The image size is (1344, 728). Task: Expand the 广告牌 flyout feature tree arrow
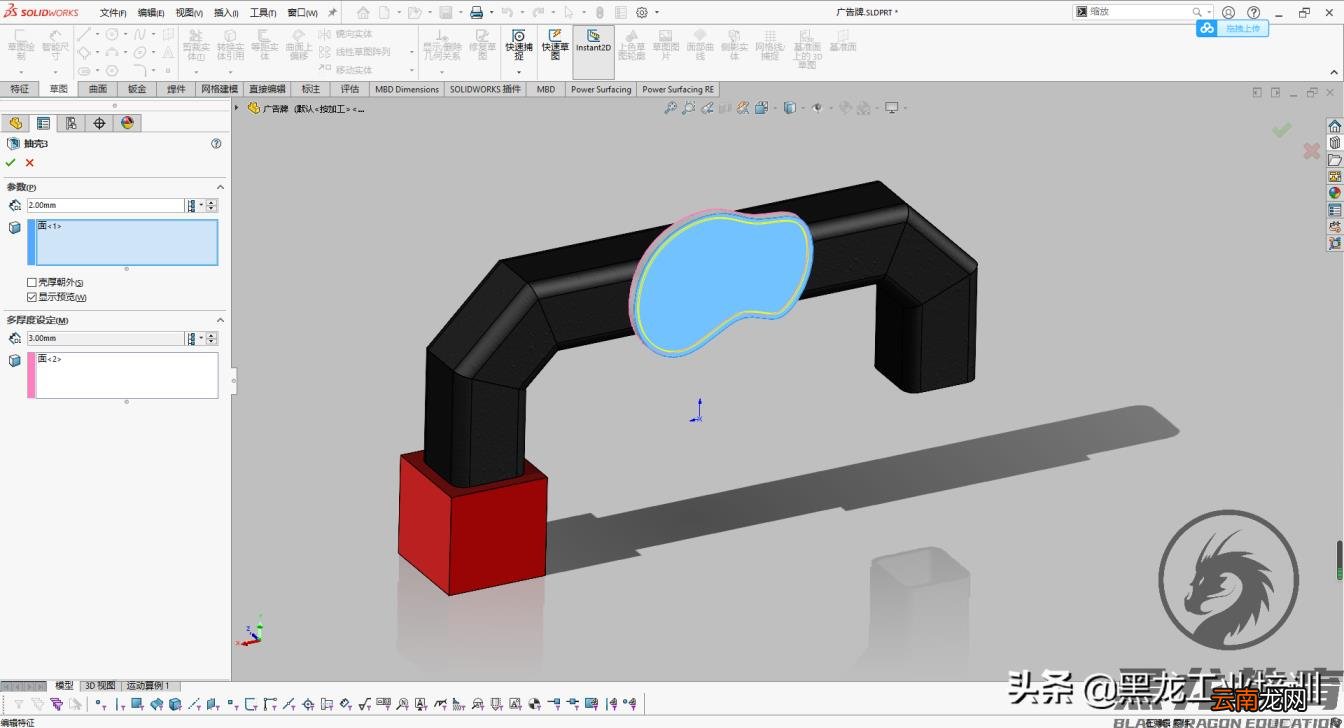pos(237,108)
